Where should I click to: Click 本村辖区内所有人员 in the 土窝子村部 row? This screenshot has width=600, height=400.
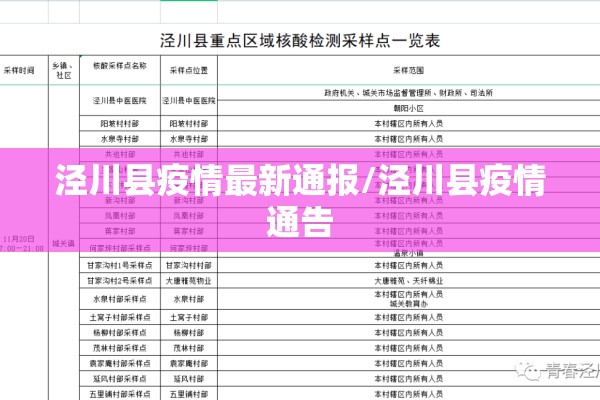point(409,317)
